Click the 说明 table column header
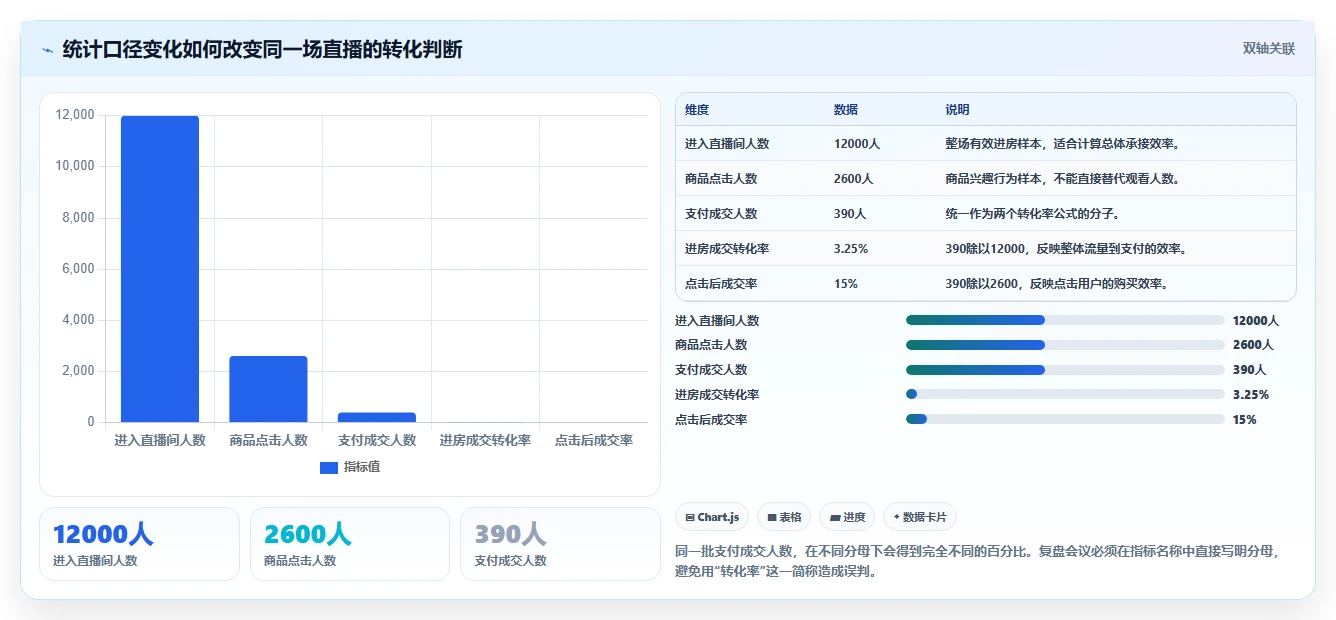 pos(957,110)
